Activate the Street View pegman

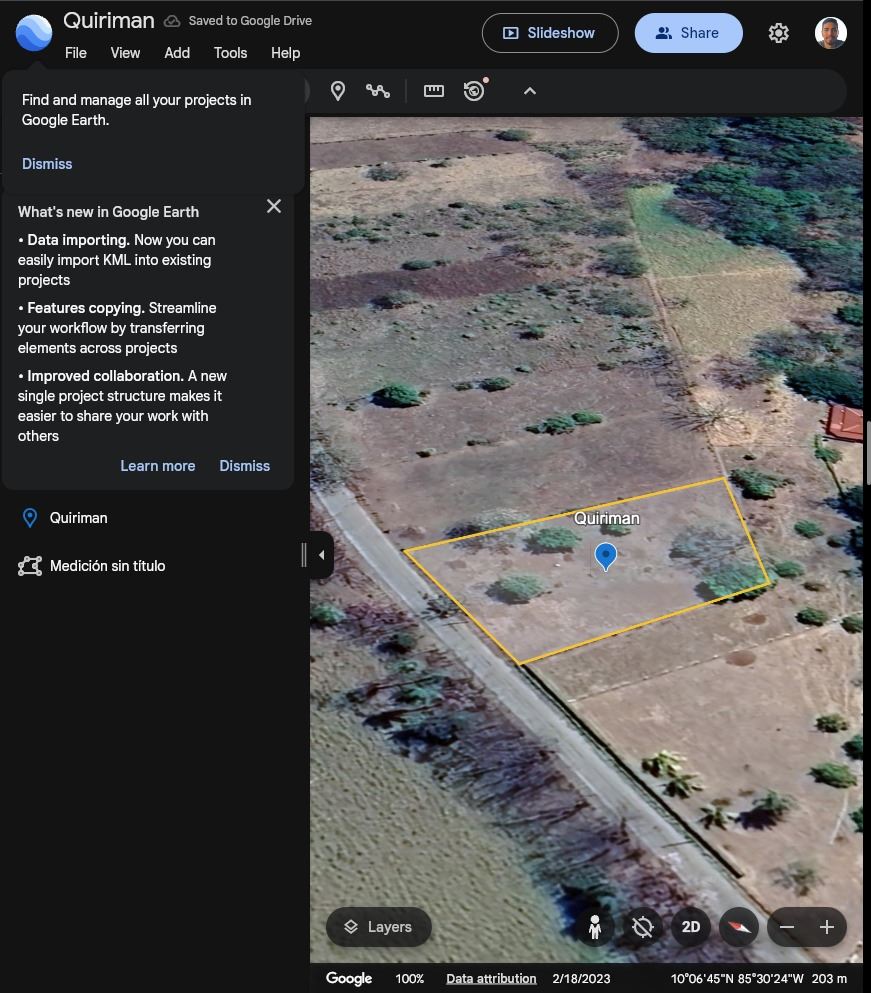pyautogui.click(x=594, y=927)
